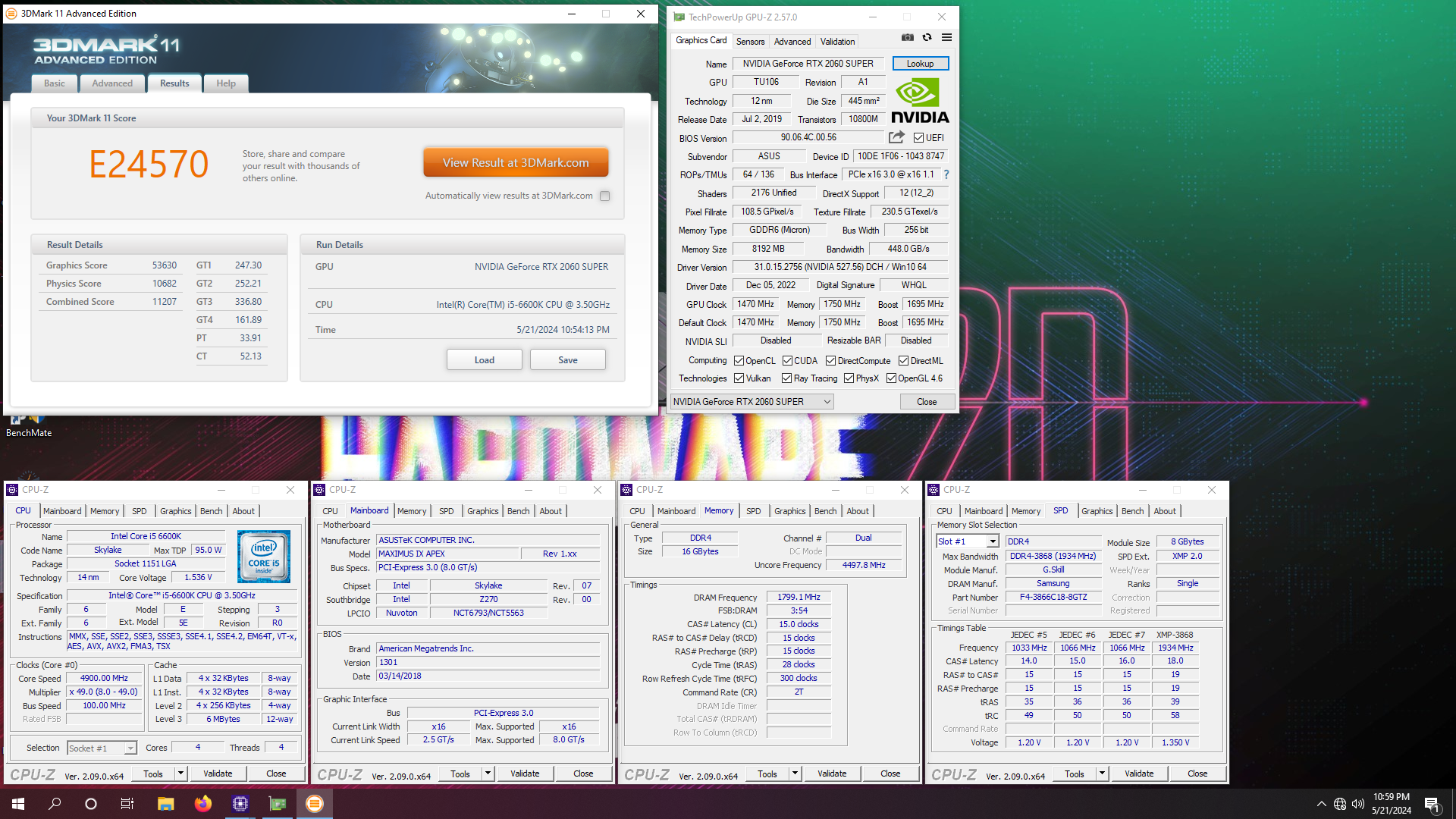Open Windows Start menu
Viewport: 1456px width, 819px height.
18,804
